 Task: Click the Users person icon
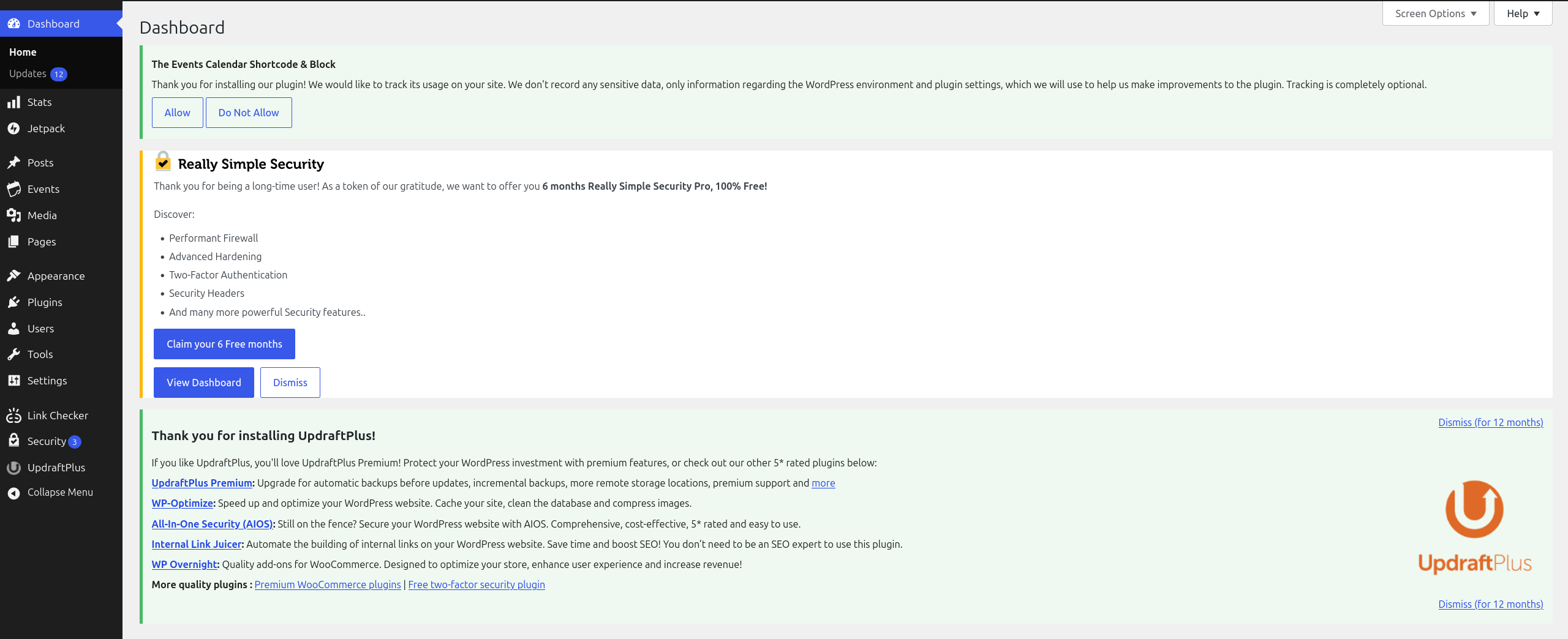(13, 329)
